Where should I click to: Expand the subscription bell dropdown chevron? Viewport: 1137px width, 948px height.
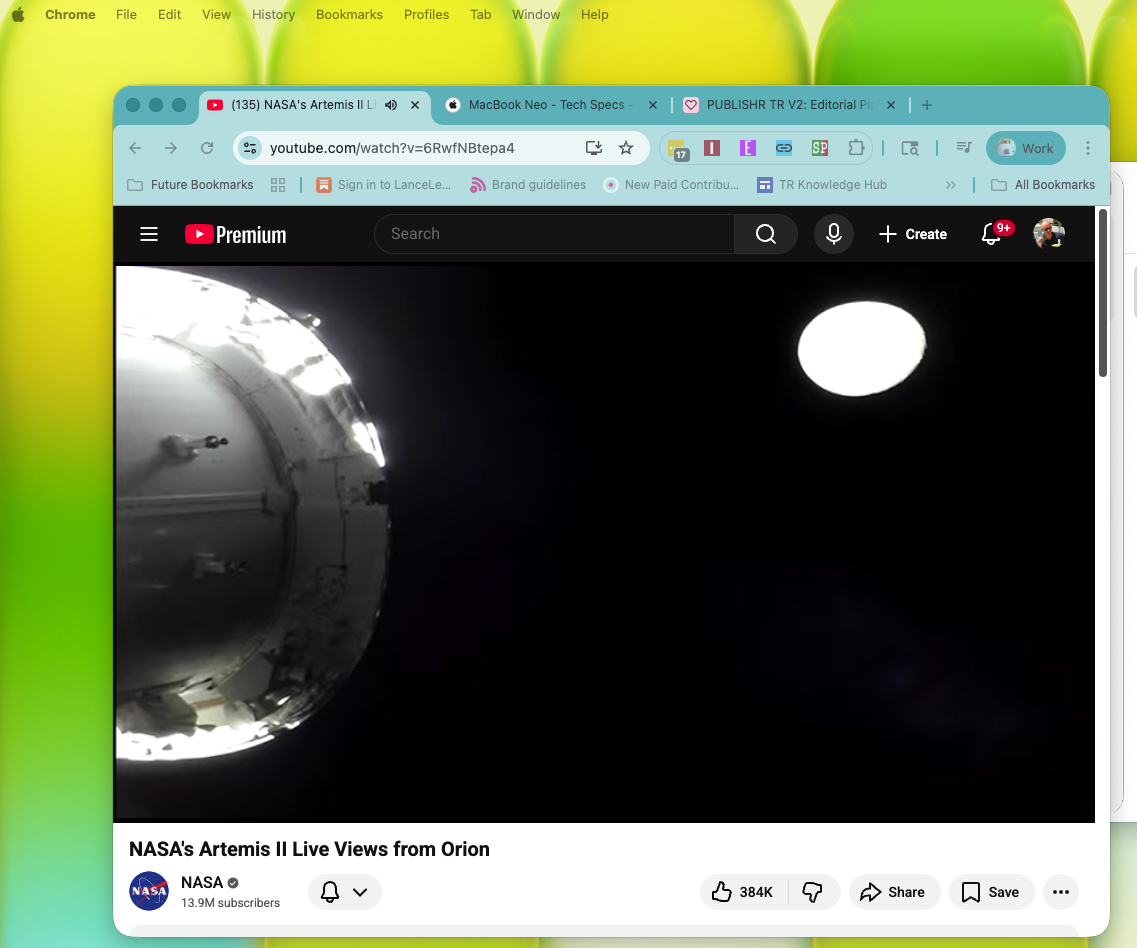coord(362,891)
